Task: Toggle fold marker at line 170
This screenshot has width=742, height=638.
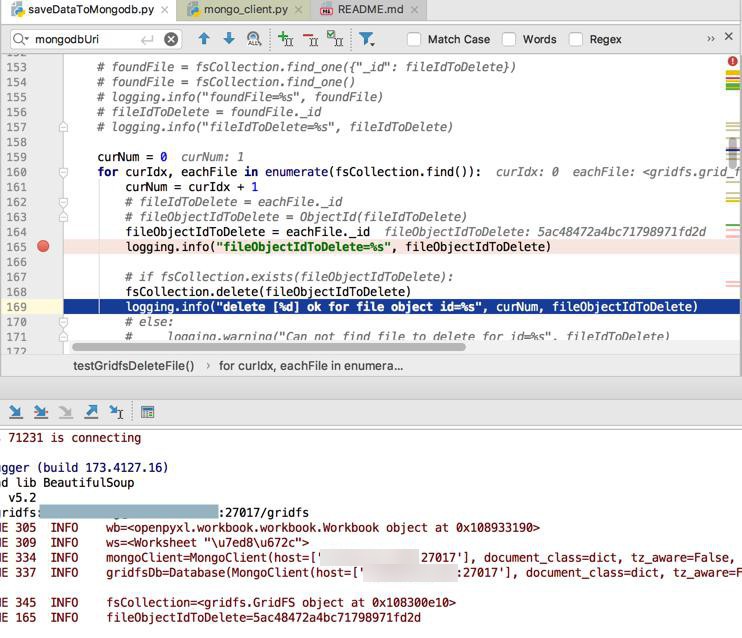Action: click(63, 322)
